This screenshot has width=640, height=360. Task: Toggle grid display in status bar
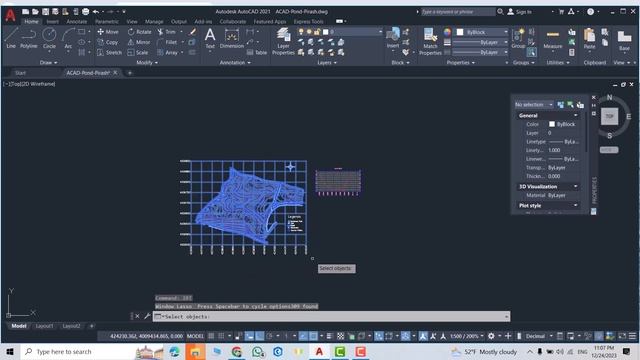211,336
